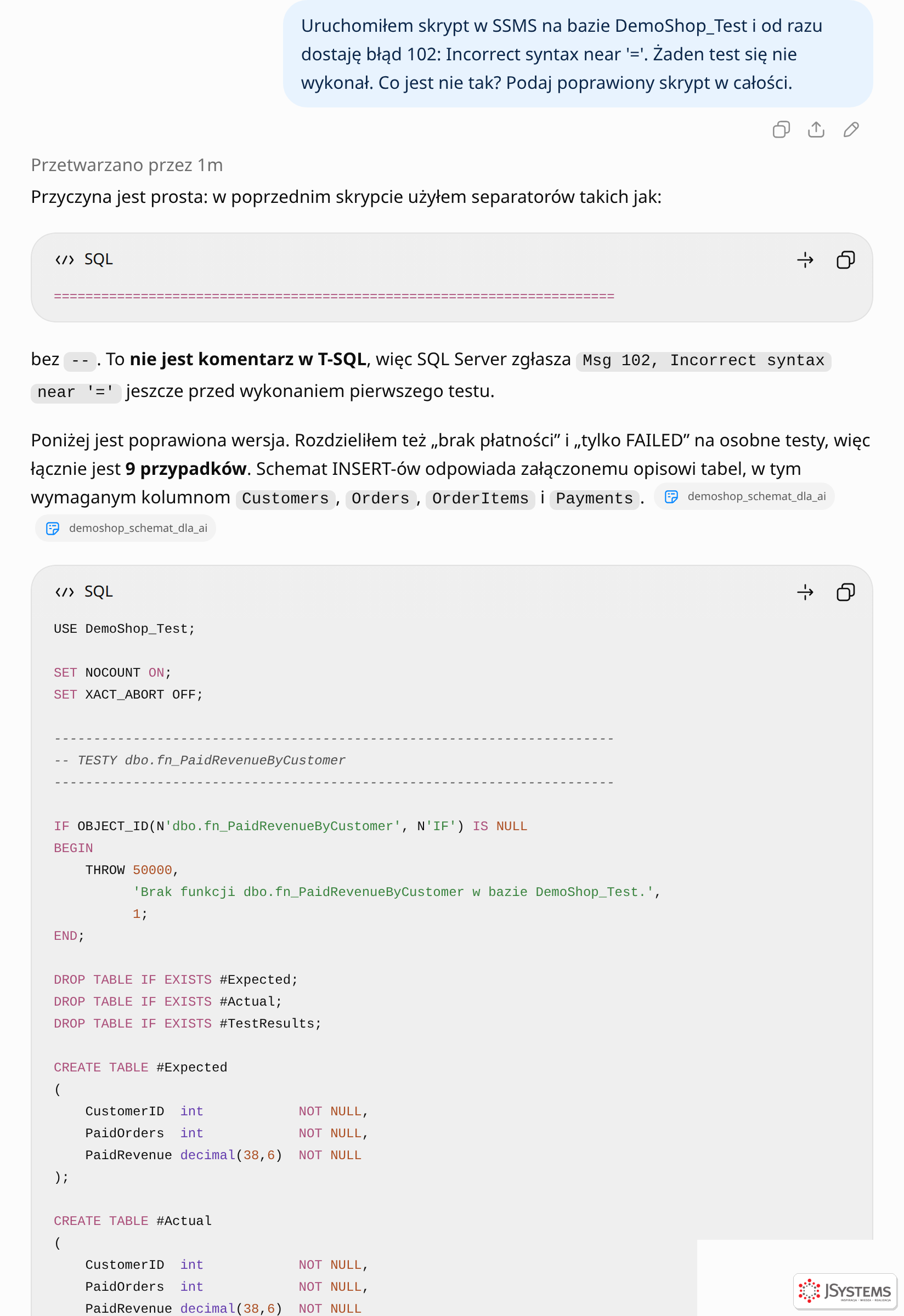Copy the second SQL script code block
Screen dimensions: 904x1316
pyautogui.click(x=845, y=592)
